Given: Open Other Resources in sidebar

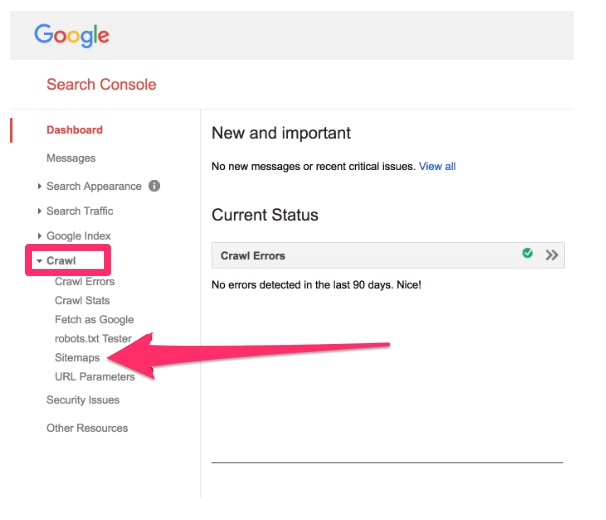Looking at the screenshot, I should pos(87,428).
